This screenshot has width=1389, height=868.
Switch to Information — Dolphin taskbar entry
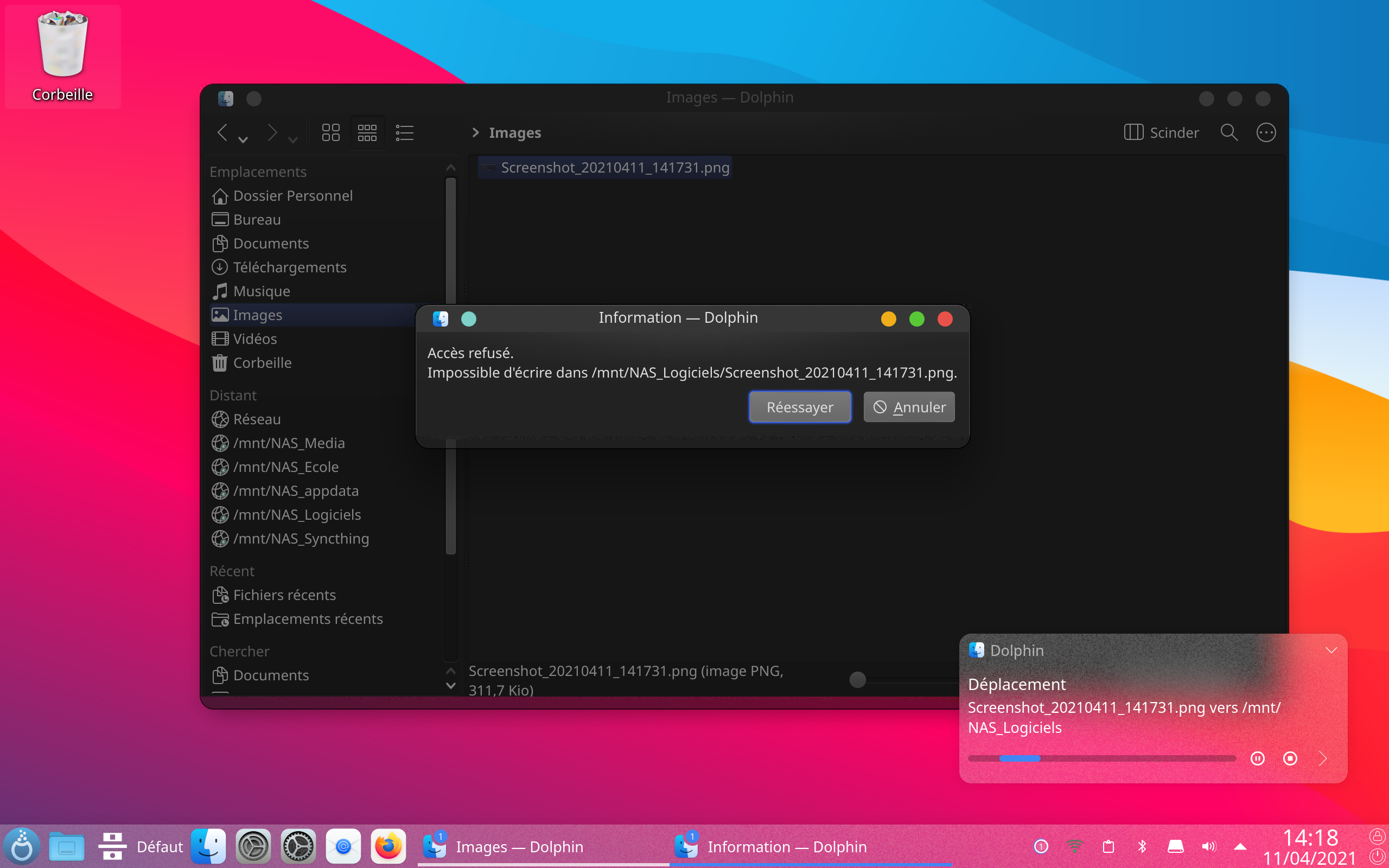(x=811, y=846)
